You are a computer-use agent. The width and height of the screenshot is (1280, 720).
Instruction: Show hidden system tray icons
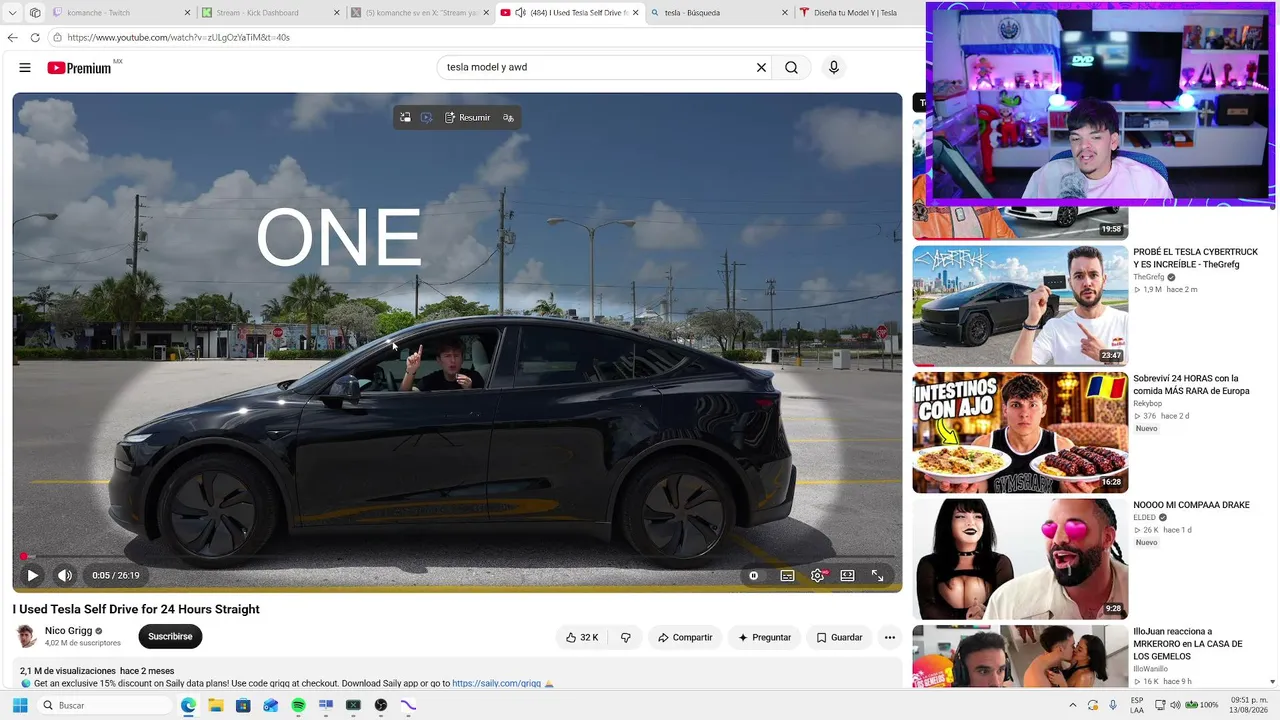pos(1073,705)
